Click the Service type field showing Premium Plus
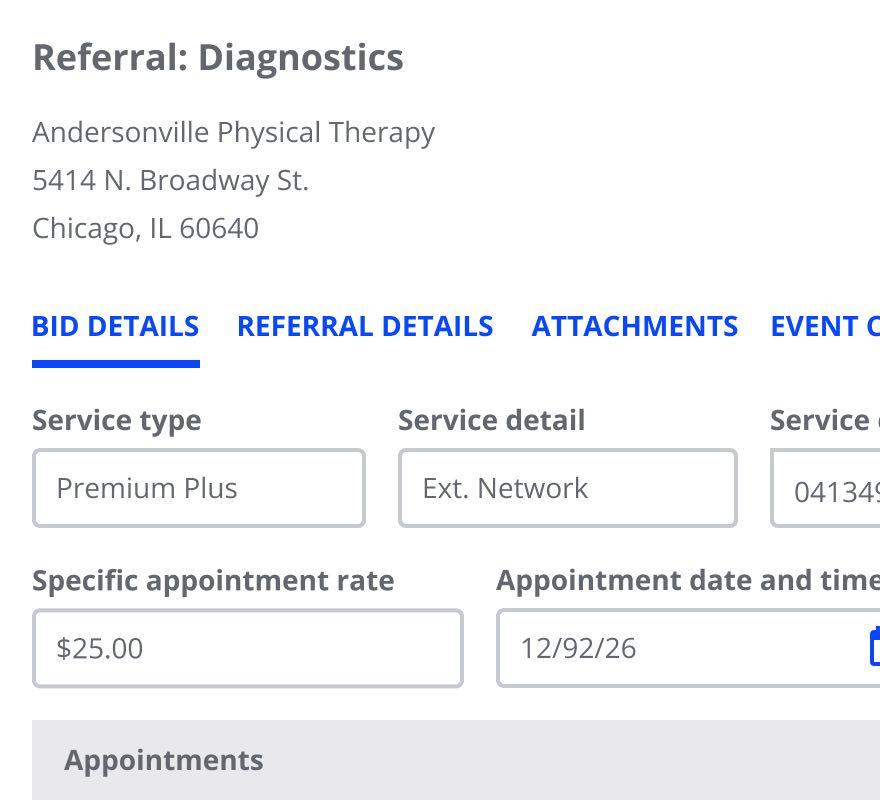Viewport: 880px width, 800px height. (198, 488)
